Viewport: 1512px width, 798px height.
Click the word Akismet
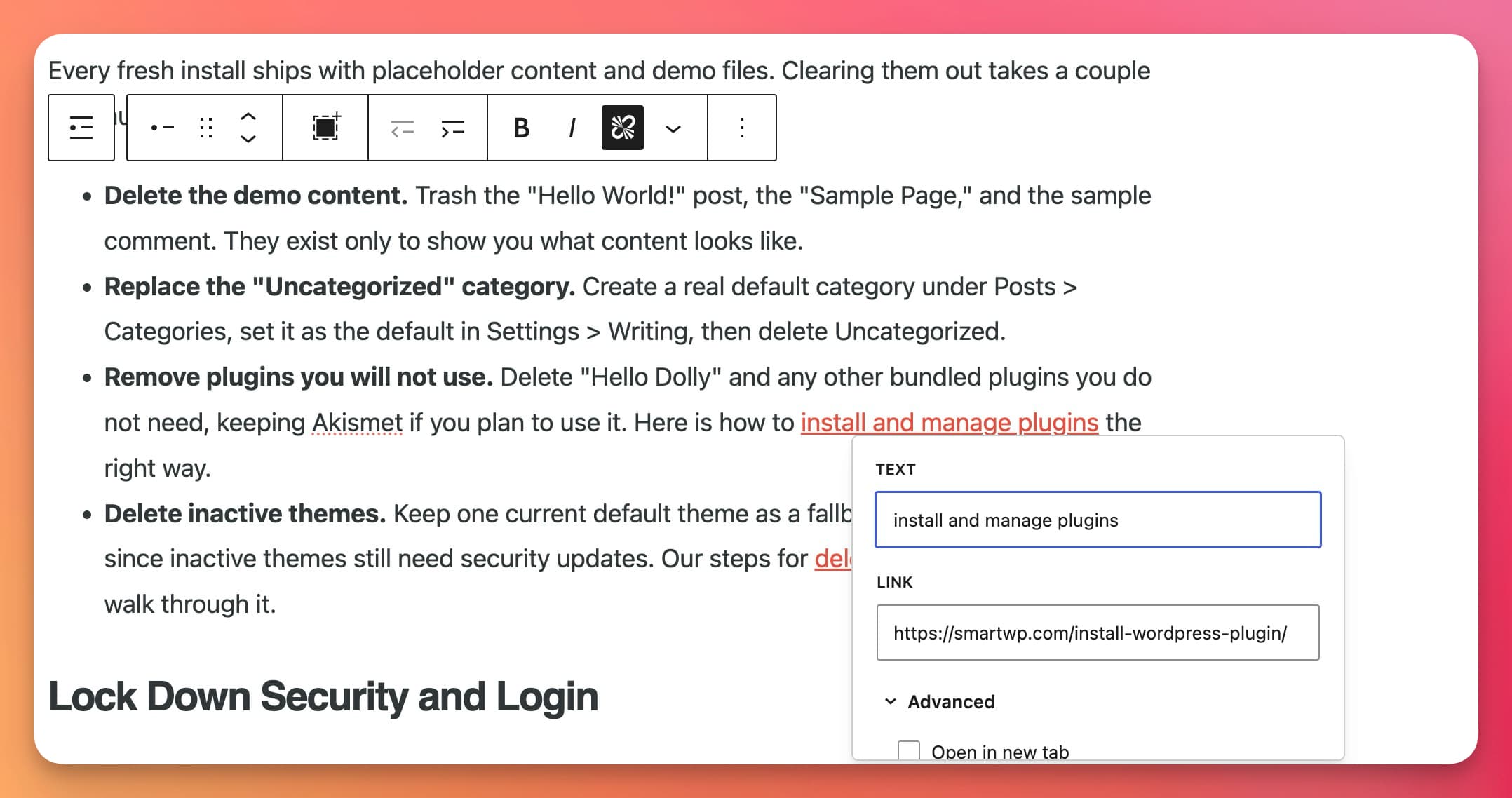357,423
